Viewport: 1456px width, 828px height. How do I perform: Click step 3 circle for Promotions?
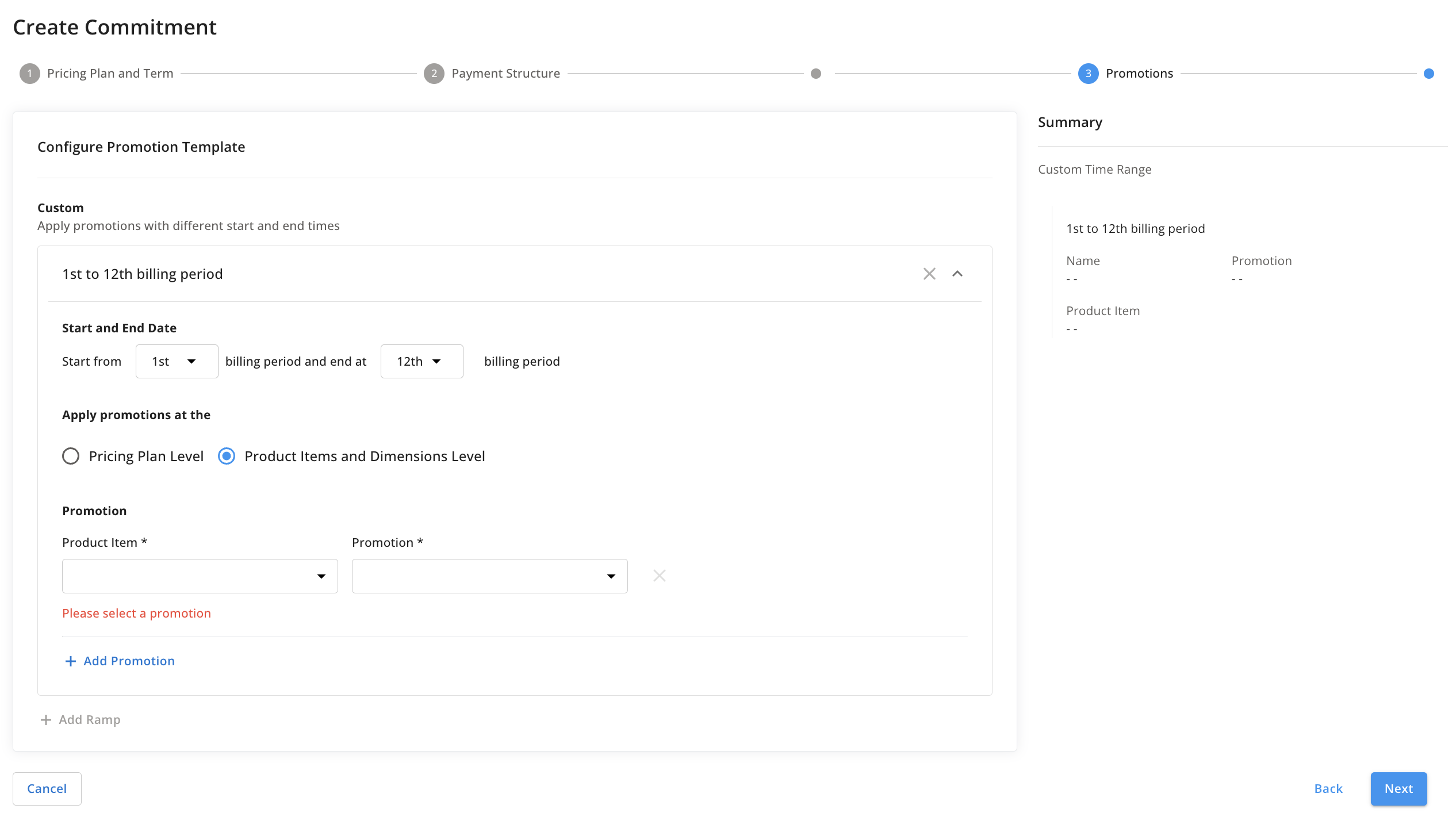(1088, 74)
